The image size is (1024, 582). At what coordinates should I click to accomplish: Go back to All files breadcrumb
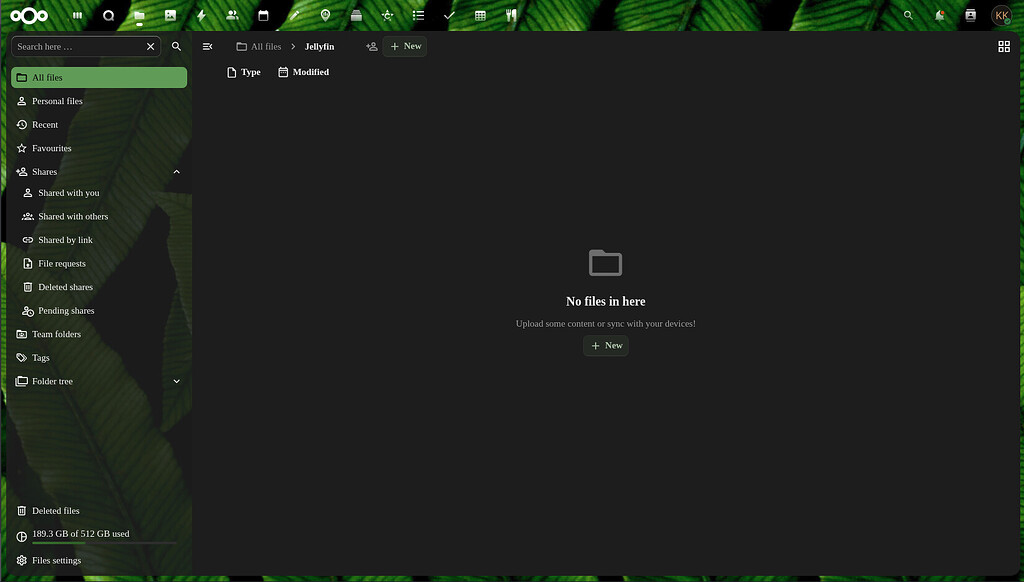(259, 46)
